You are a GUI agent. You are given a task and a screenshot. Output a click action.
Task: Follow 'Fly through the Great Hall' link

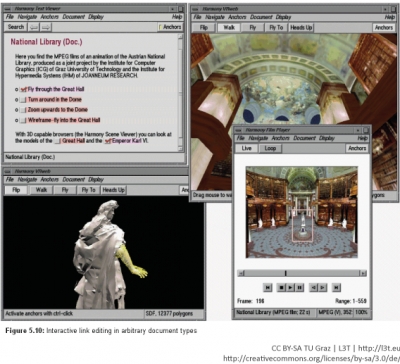(x=56, y=89)
